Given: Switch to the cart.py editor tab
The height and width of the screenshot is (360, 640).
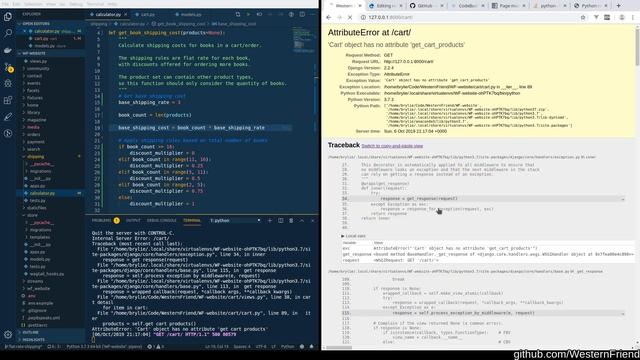Looking at the screenshot, I should coord(148,15).
